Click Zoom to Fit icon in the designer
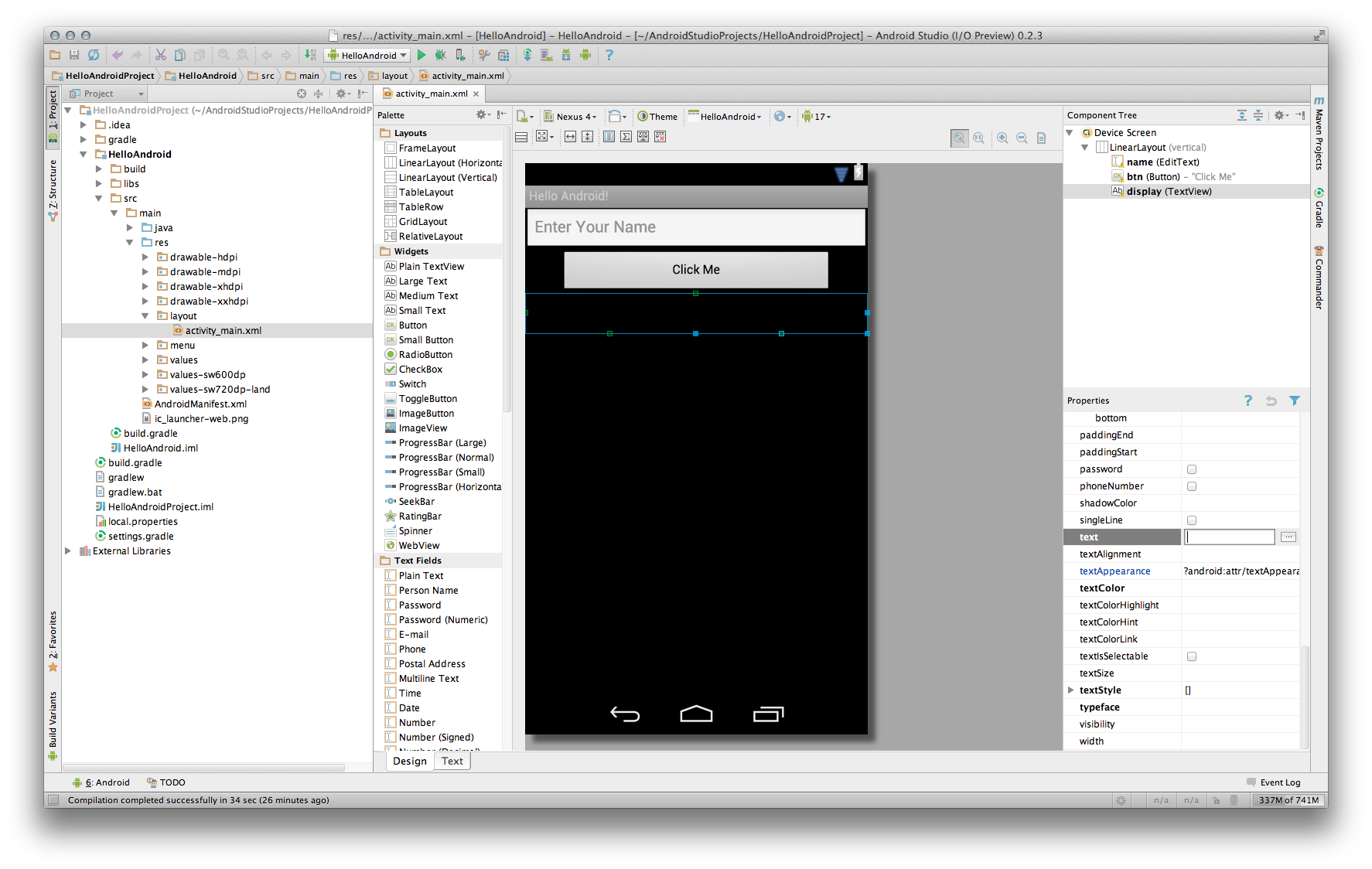The image size is (1372, 869). click(960, 138)
